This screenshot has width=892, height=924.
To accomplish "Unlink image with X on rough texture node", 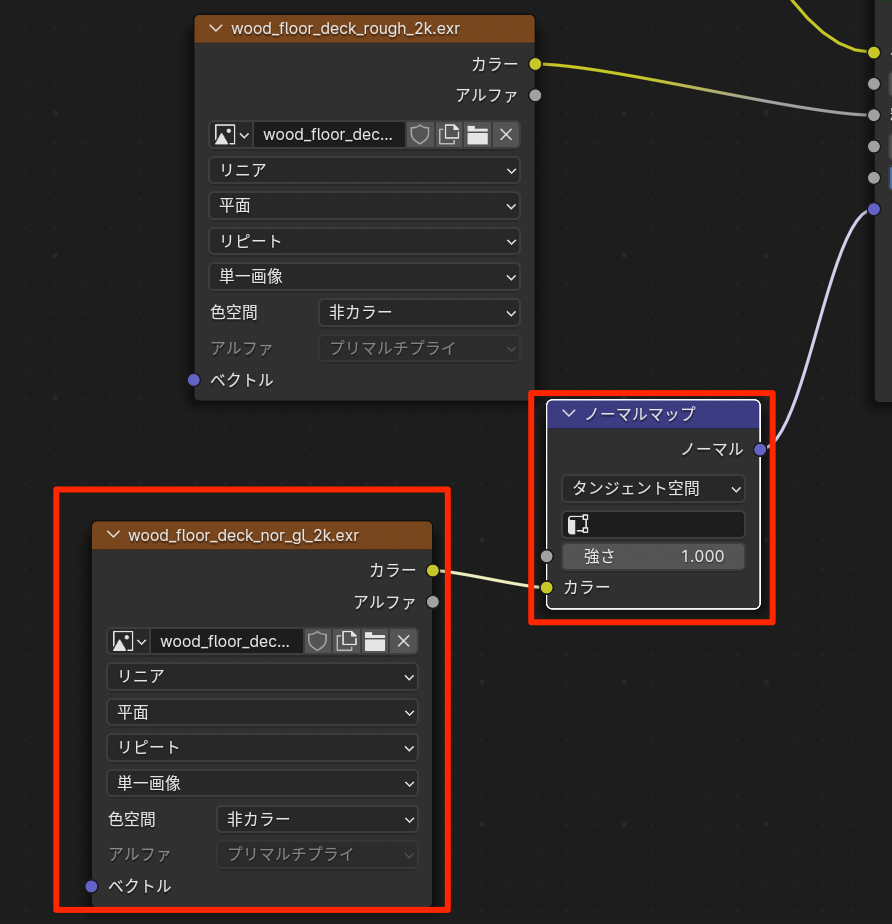I will click(506, 135).
